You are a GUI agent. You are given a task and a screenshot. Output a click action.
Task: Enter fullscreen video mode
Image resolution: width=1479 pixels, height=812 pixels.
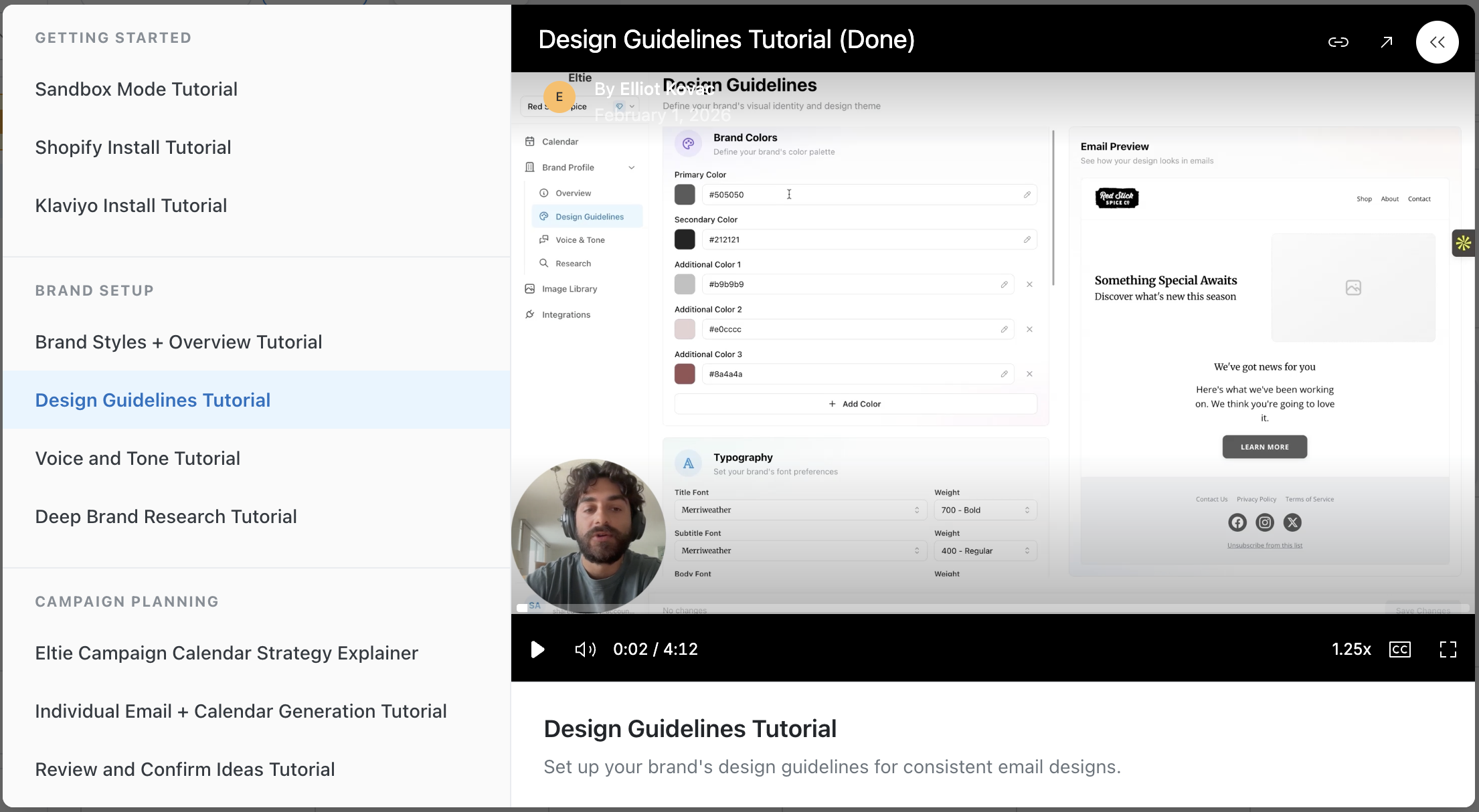click(1448, 649)
